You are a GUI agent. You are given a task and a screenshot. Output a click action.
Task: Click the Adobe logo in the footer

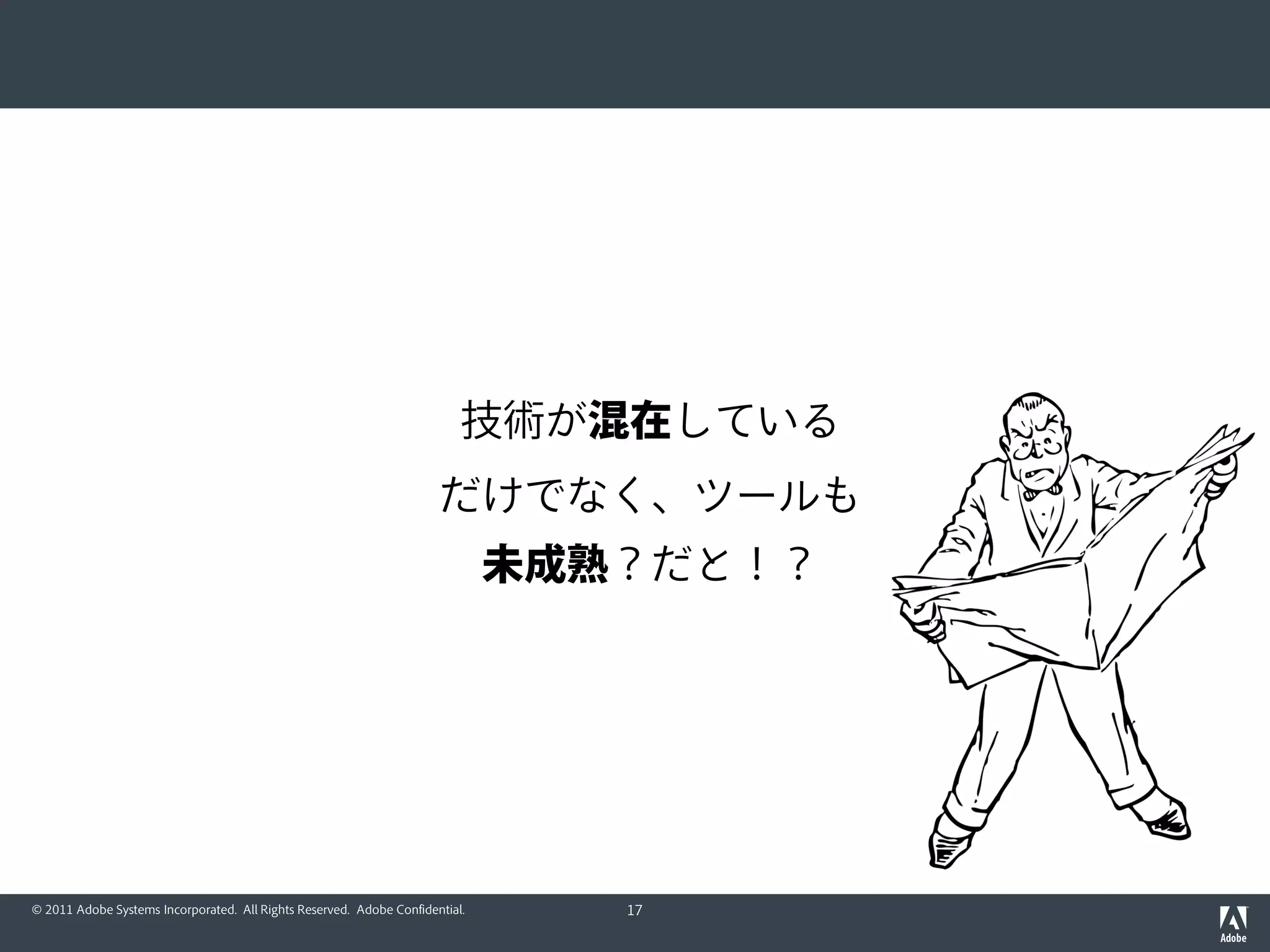[1233, 923]
